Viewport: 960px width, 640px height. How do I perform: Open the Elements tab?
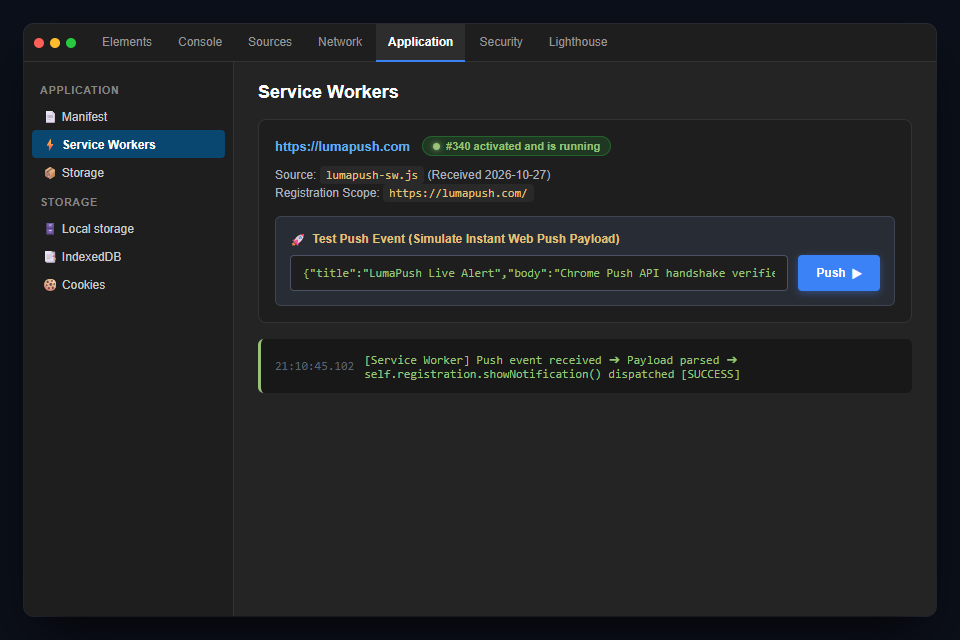point(127,42)
